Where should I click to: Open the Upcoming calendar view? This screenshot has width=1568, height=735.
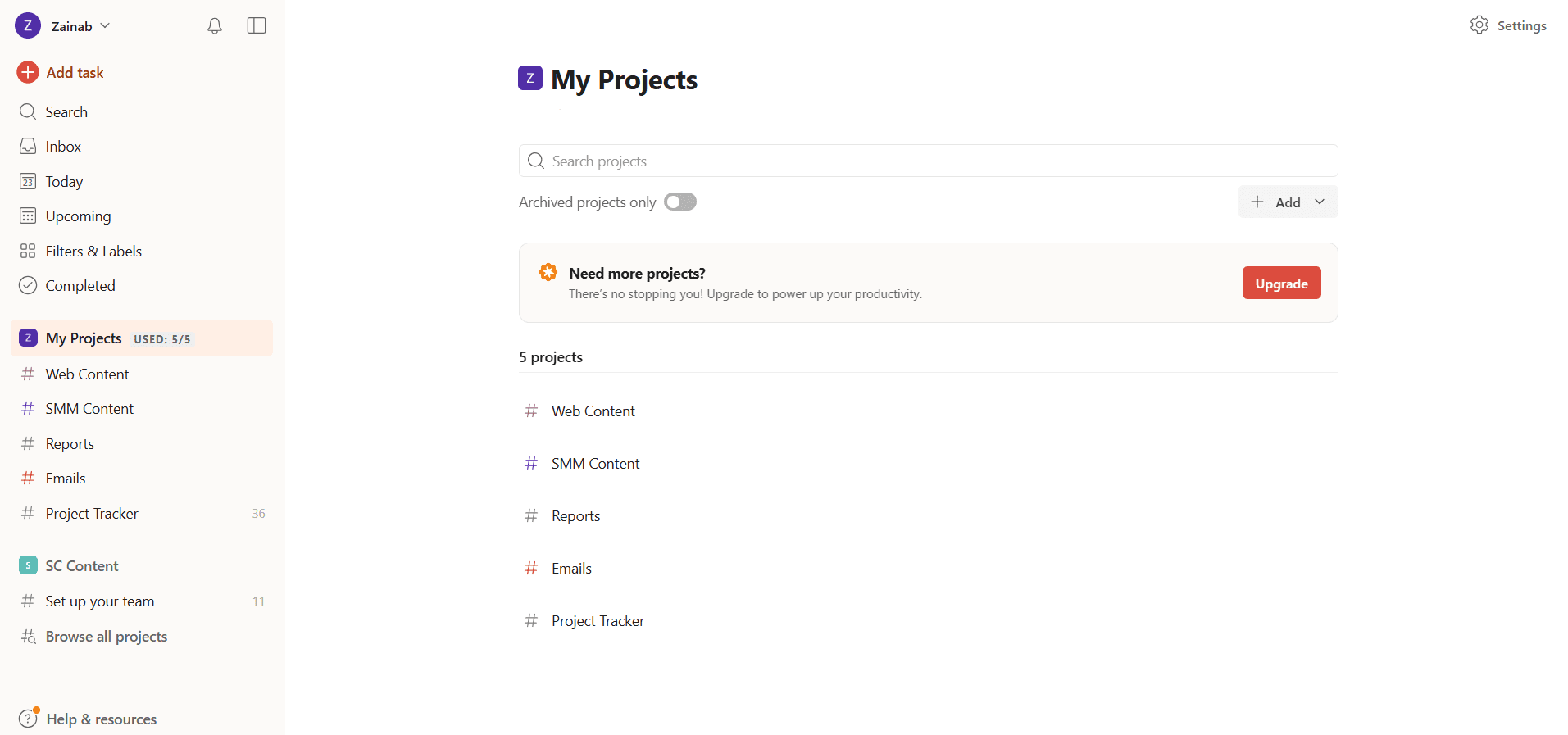[x=78, y=216]
